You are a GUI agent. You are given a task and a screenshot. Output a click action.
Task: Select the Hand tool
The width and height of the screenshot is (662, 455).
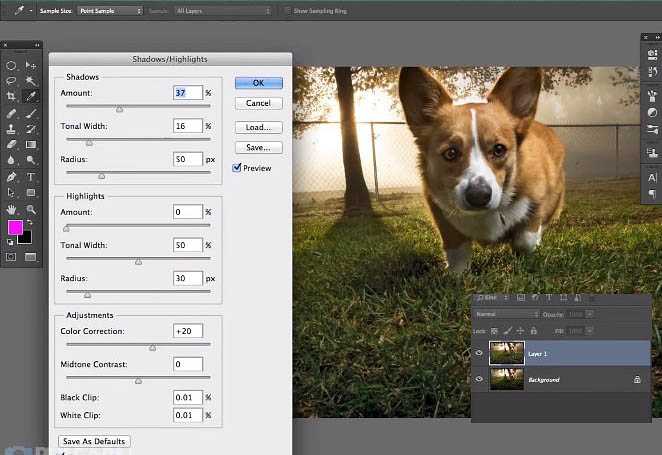[11, 209]
